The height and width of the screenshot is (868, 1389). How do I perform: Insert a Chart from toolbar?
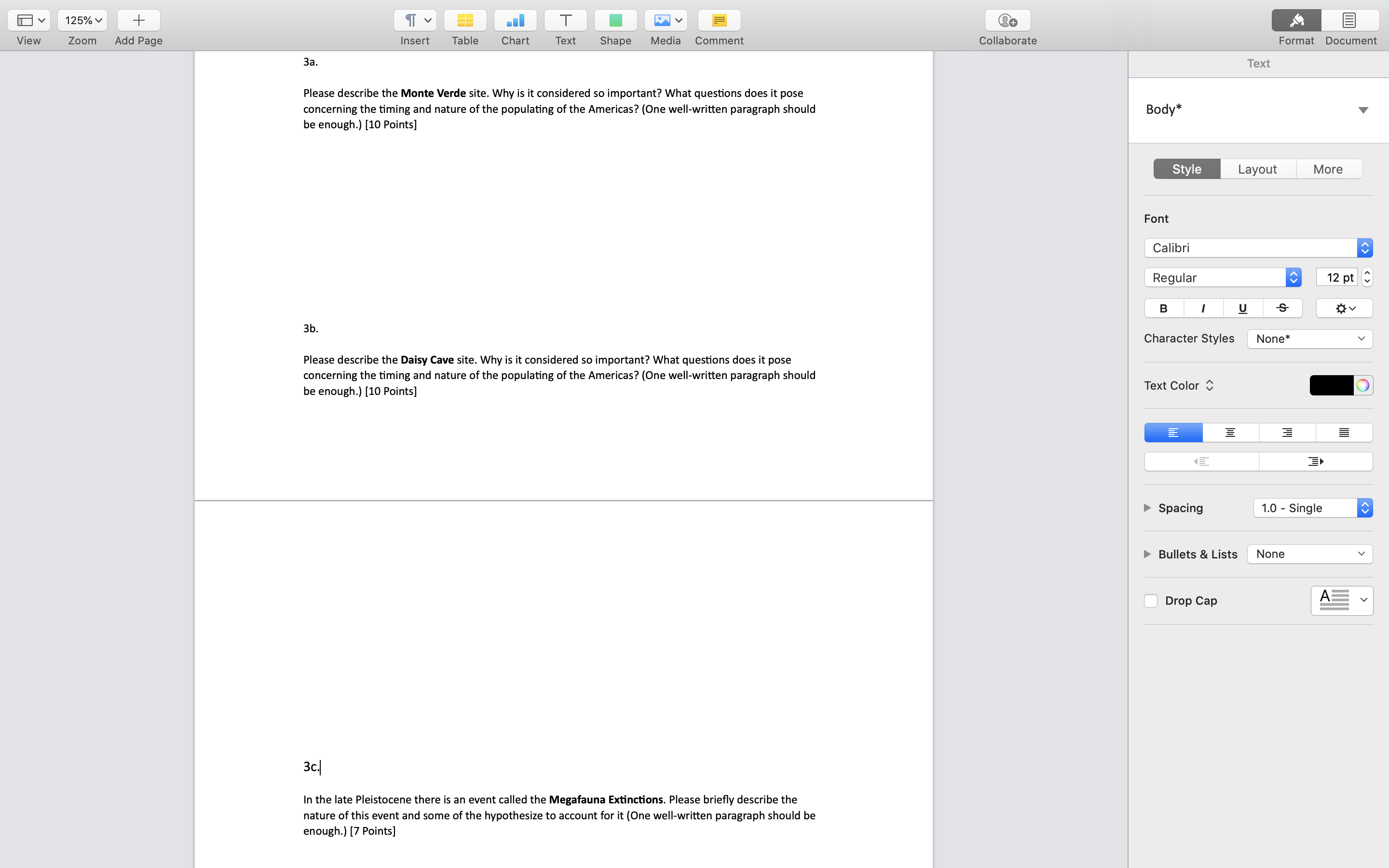coord(515,21)
